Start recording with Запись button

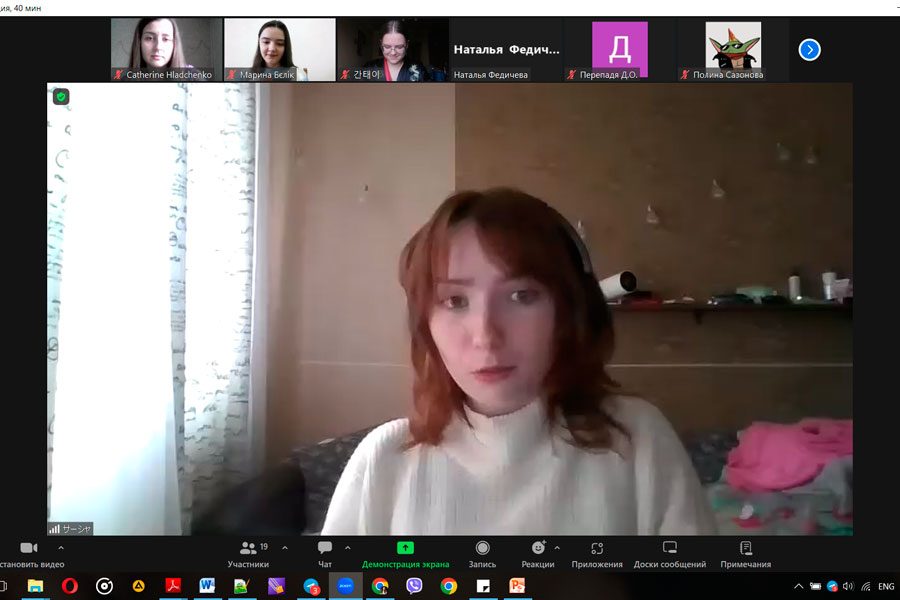482,555
